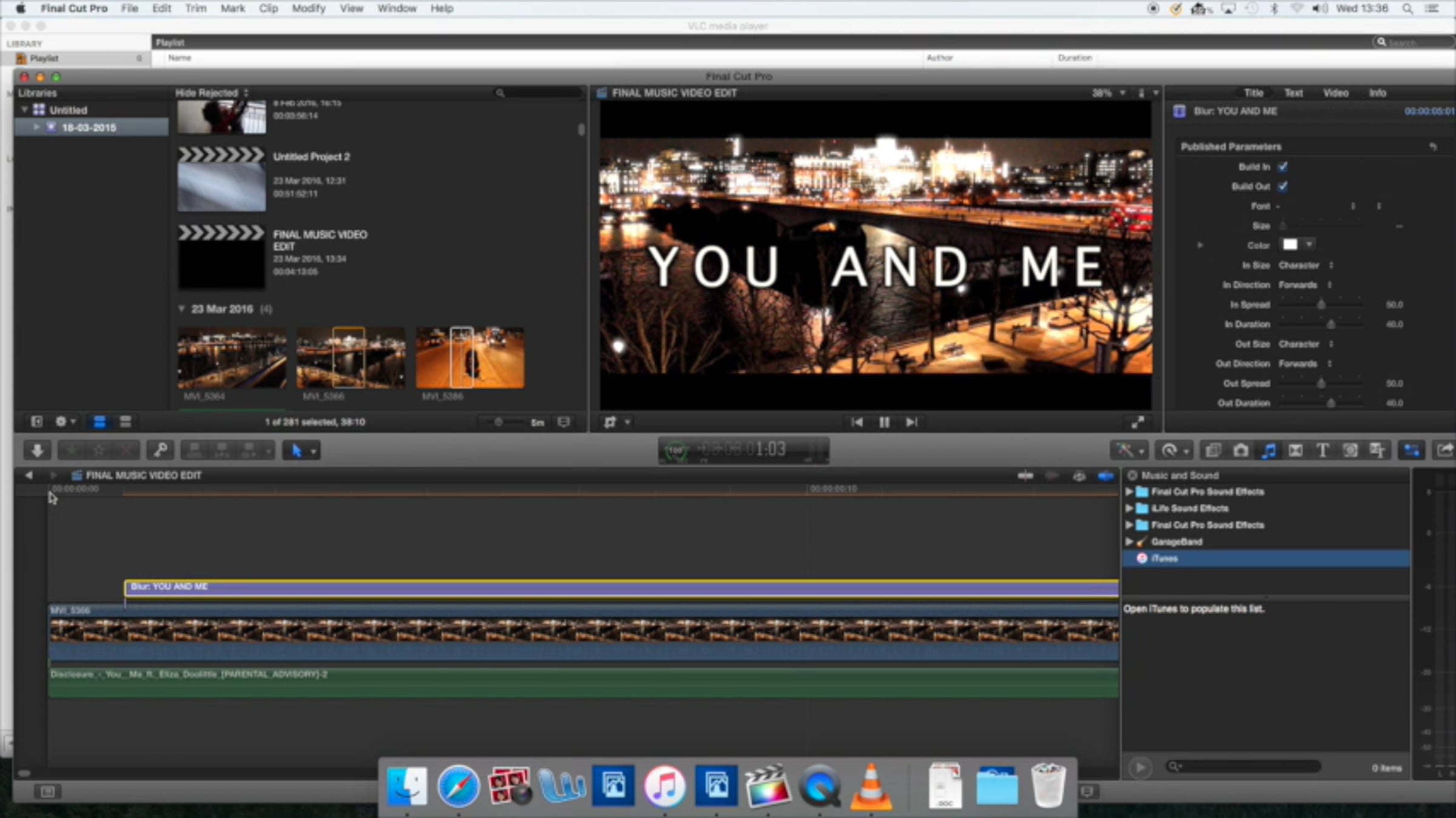Viewport: 1456px width, 818px height.
Task: Open the viewer zoom percentage menu
Action: (x=1108, y=93)
